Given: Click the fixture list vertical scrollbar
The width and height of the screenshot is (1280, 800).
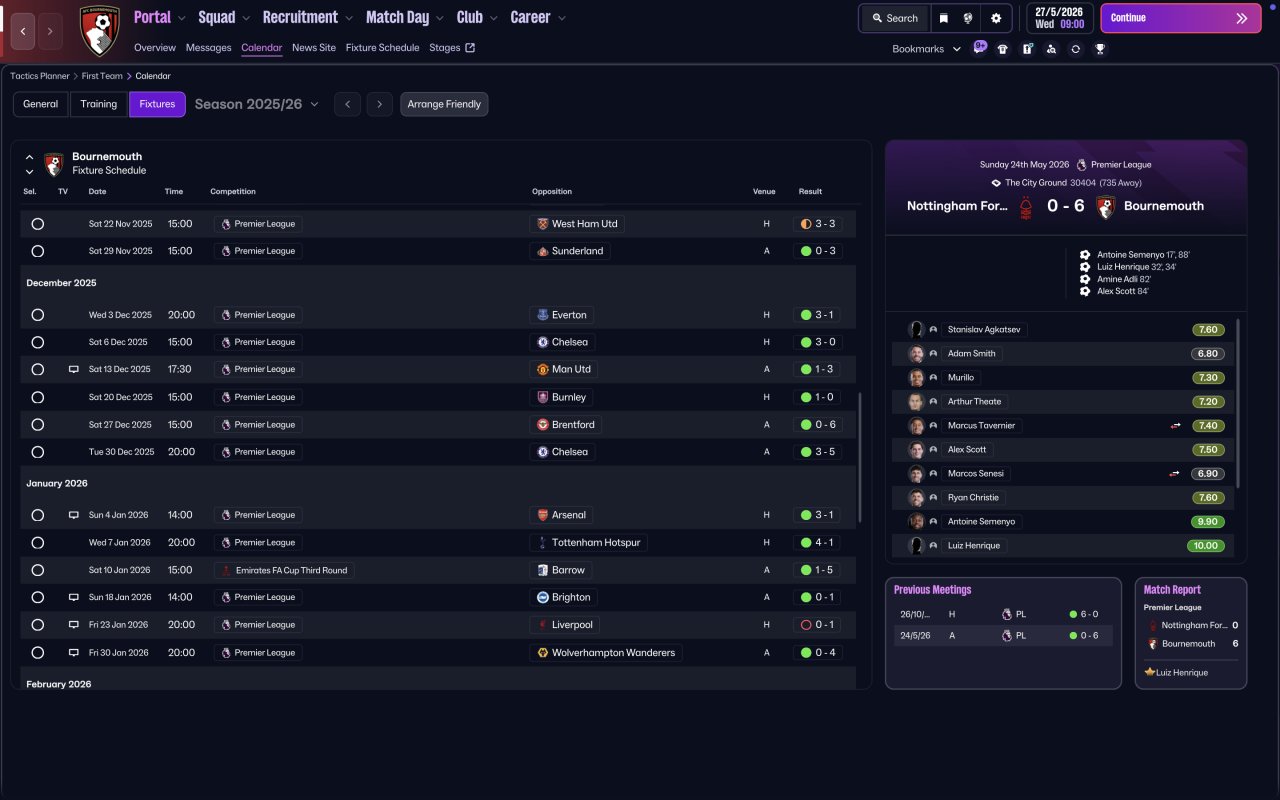Looking at the screenshot, I should 860,457.
